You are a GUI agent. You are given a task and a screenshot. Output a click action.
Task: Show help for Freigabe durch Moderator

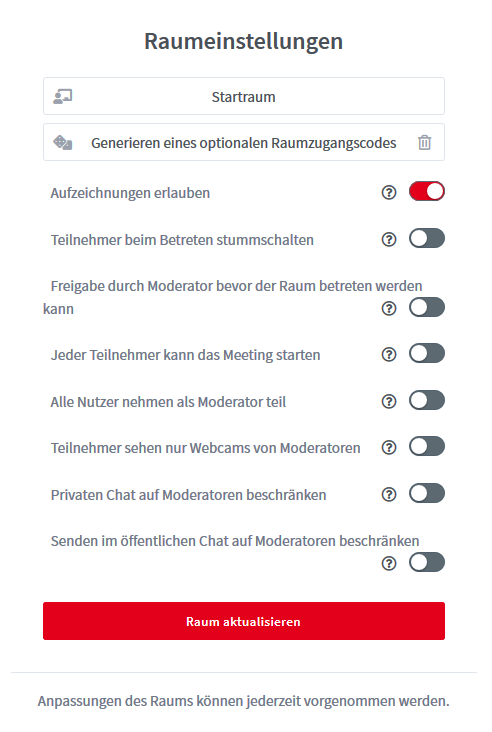(389, 309)
